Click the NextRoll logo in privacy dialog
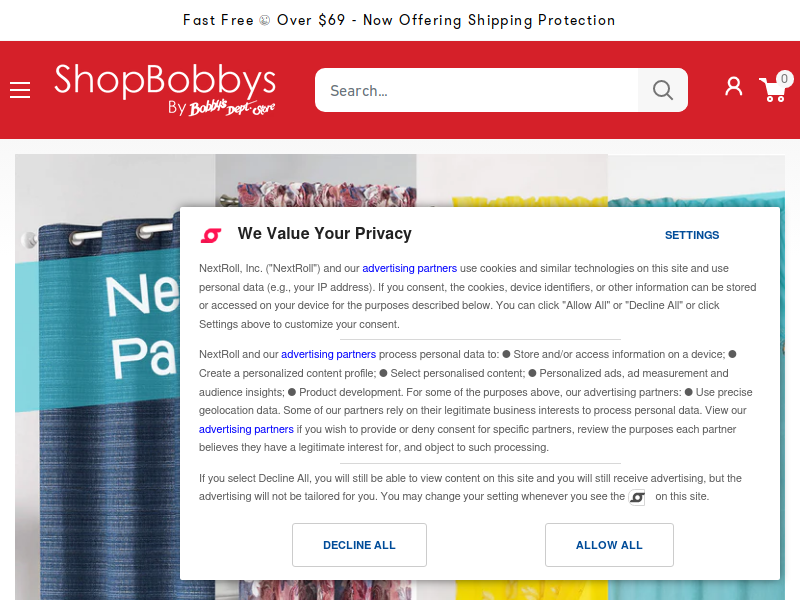 click(211, 235)
